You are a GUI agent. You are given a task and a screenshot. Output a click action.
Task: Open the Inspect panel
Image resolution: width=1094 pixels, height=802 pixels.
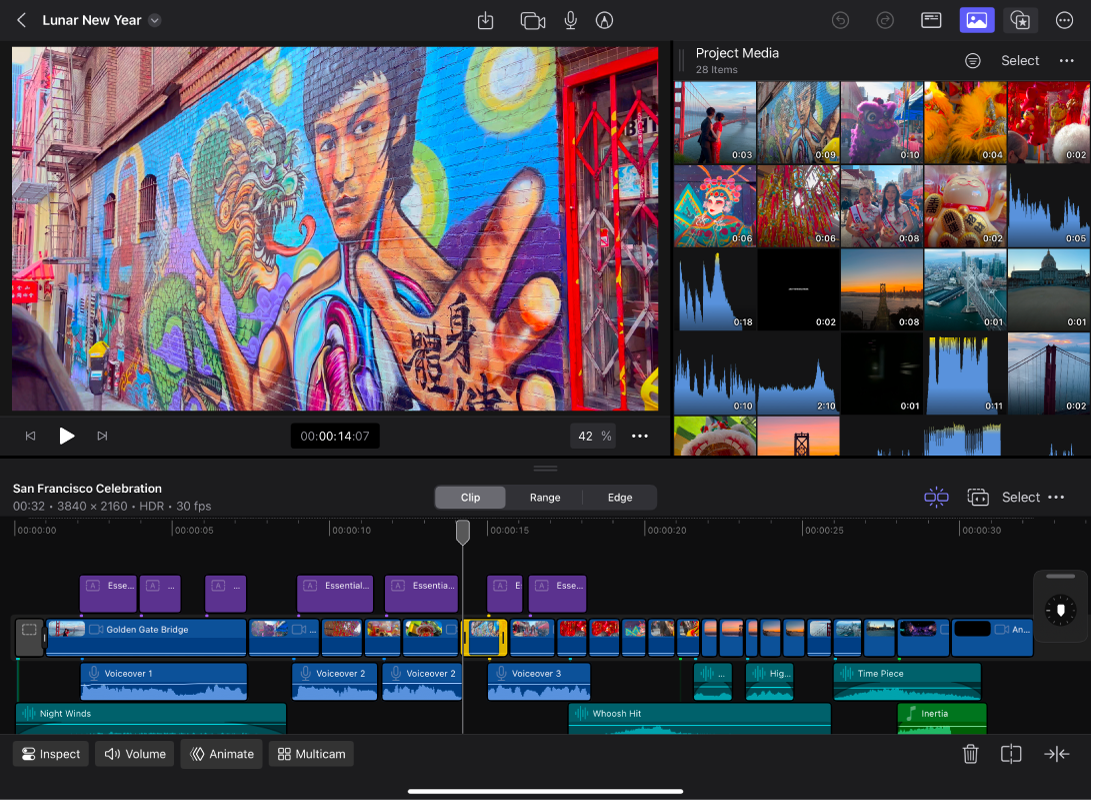tap(50, 754)
